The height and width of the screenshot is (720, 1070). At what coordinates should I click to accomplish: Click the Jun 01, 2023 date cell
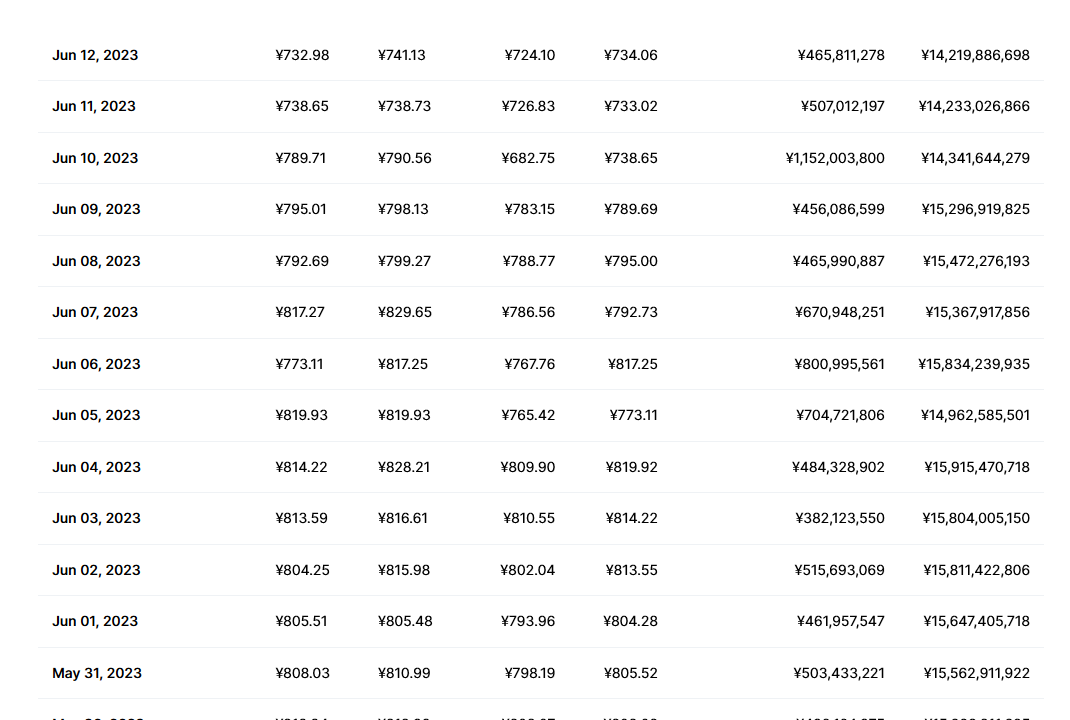[95, 621]
